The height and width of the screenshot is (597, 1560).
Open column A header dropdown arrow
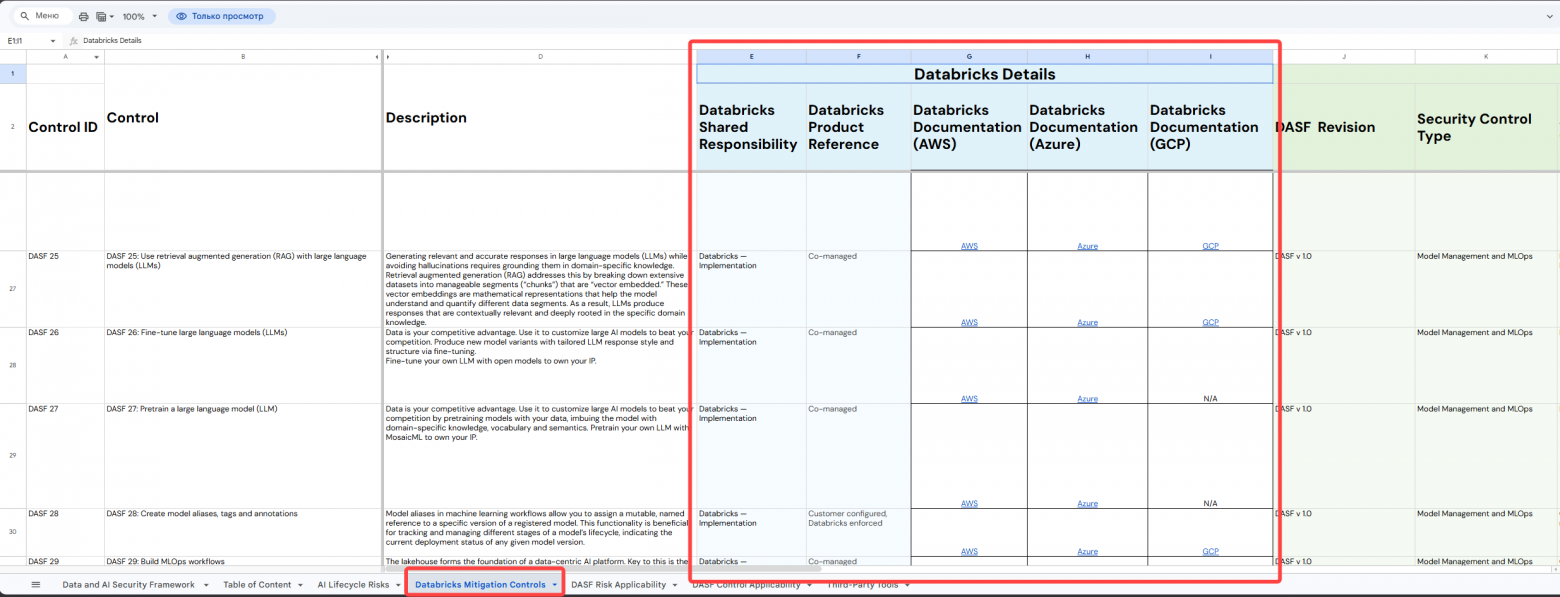(x=97, y=57)
